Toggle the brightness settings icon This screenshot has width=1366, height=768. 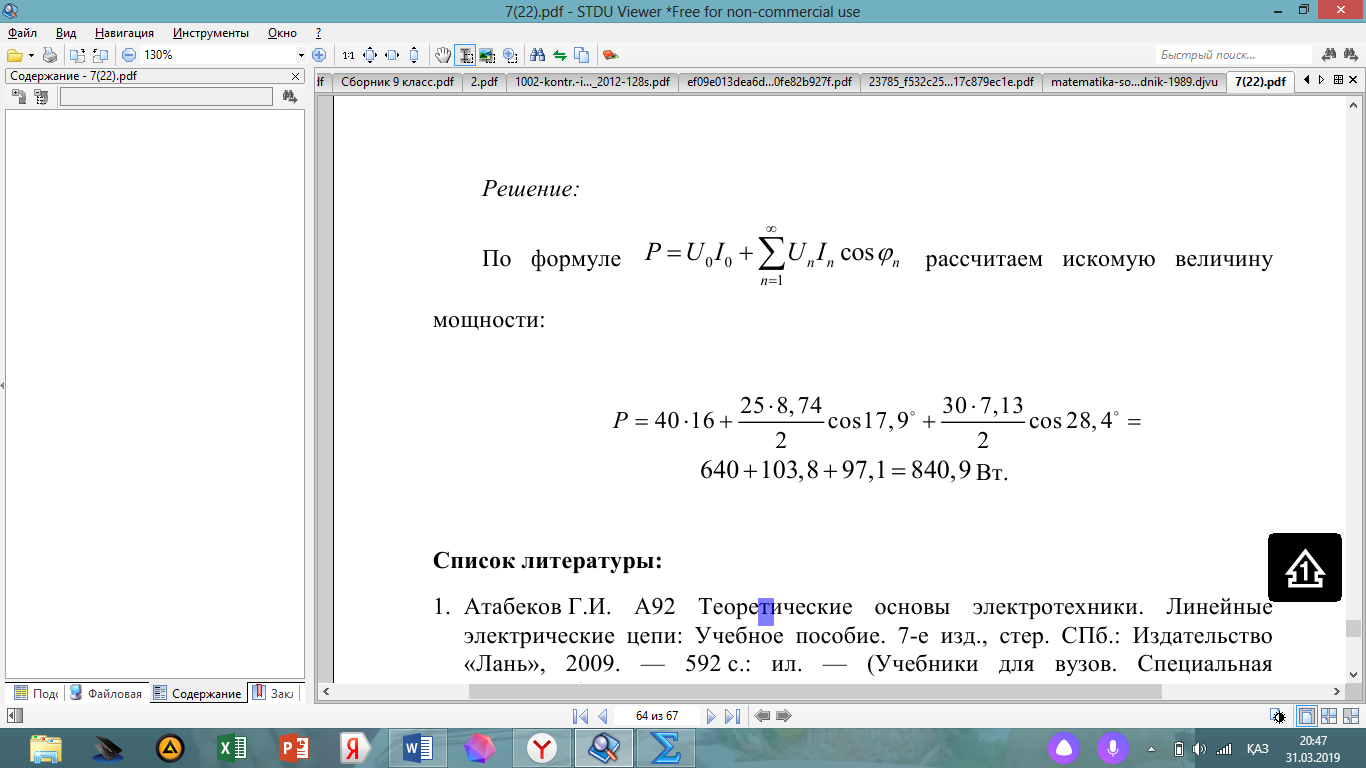click(x=1277, y=716)
